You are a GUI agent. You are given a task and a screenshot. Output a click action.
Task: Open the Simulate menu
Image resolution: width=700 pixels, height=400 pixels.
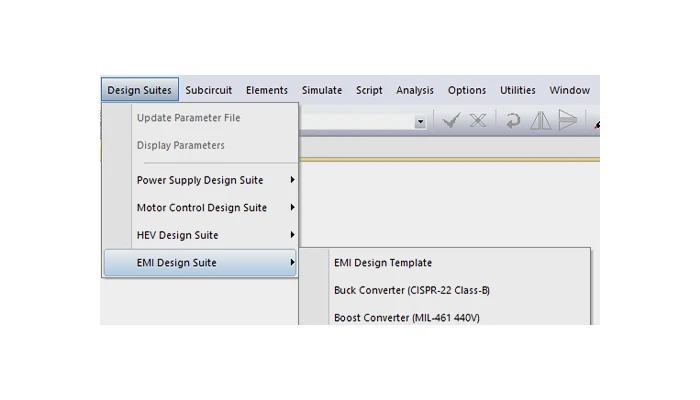[x=322, y=90]
